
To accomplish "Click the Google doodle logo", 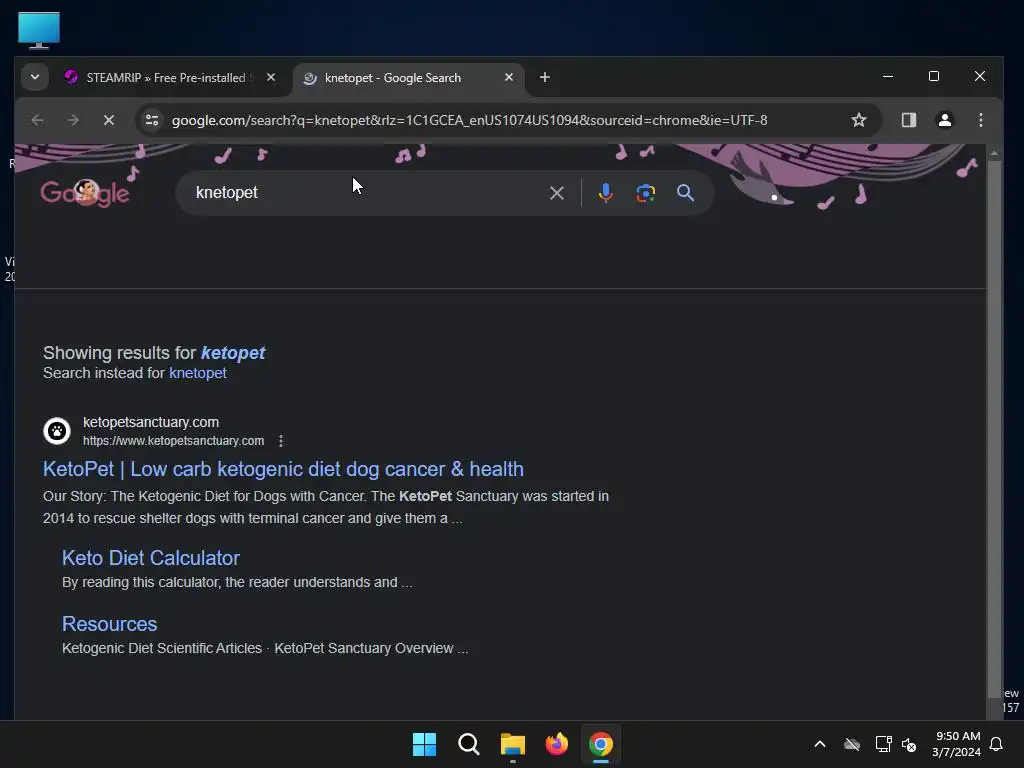I will click(85, 193).
